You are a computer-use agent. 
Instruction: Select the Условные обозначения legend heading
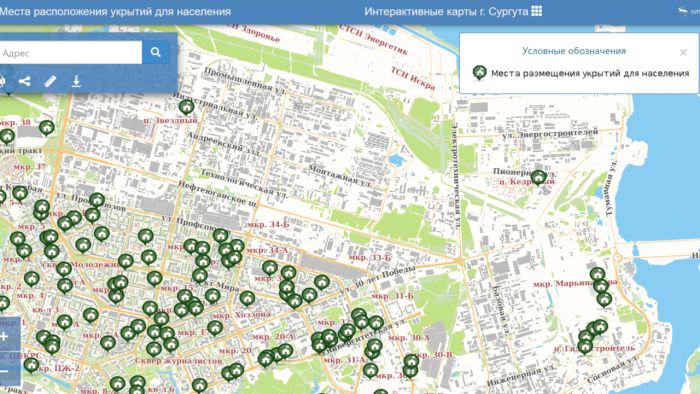574,51
